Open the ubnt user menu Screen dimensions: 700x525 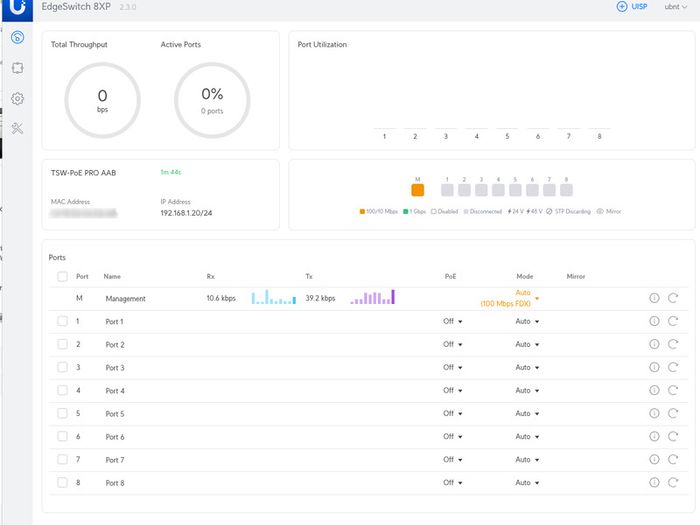click(x=675, y=7)
